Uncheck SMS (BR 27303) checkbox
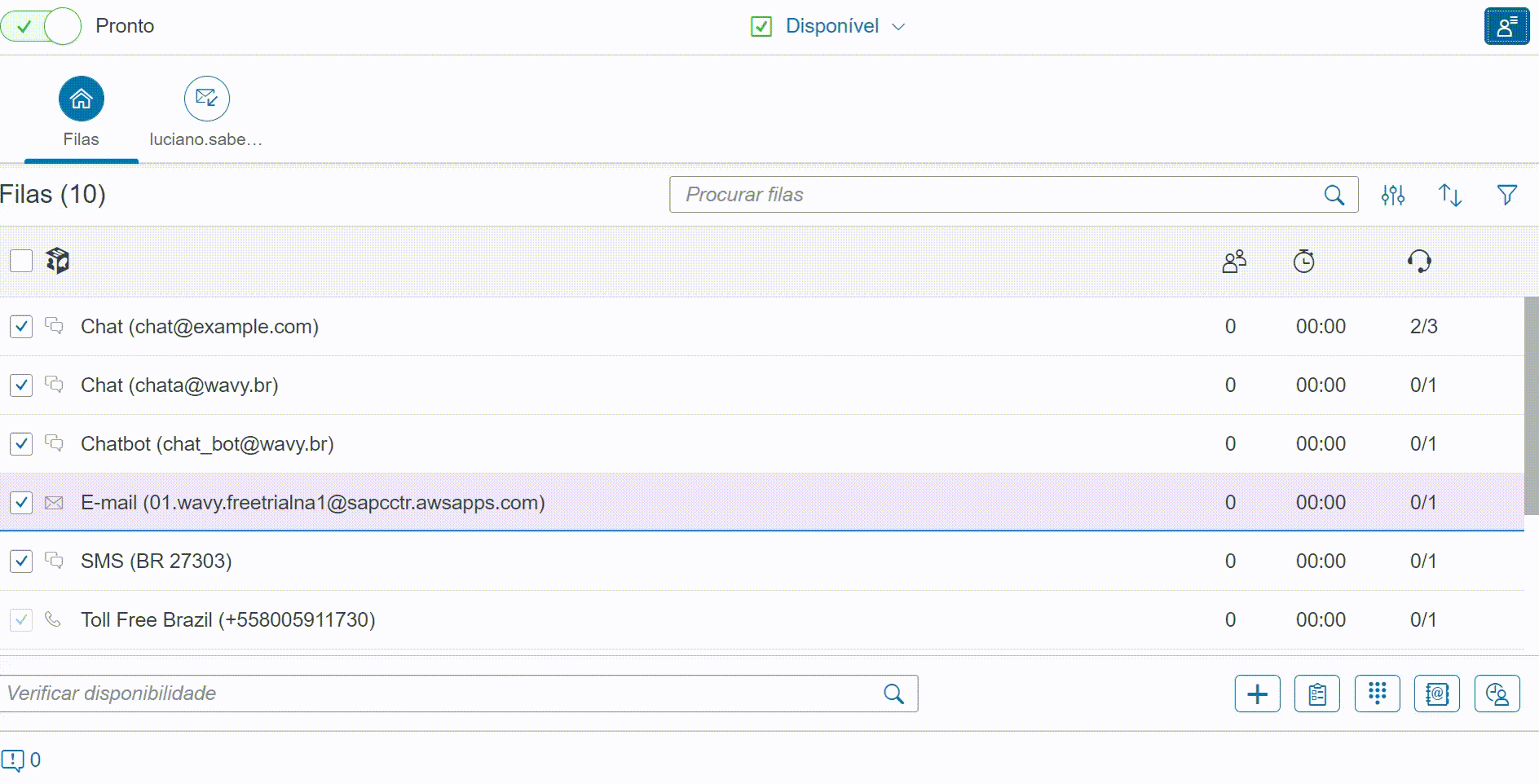1539x784 pixels. [21, 562]
